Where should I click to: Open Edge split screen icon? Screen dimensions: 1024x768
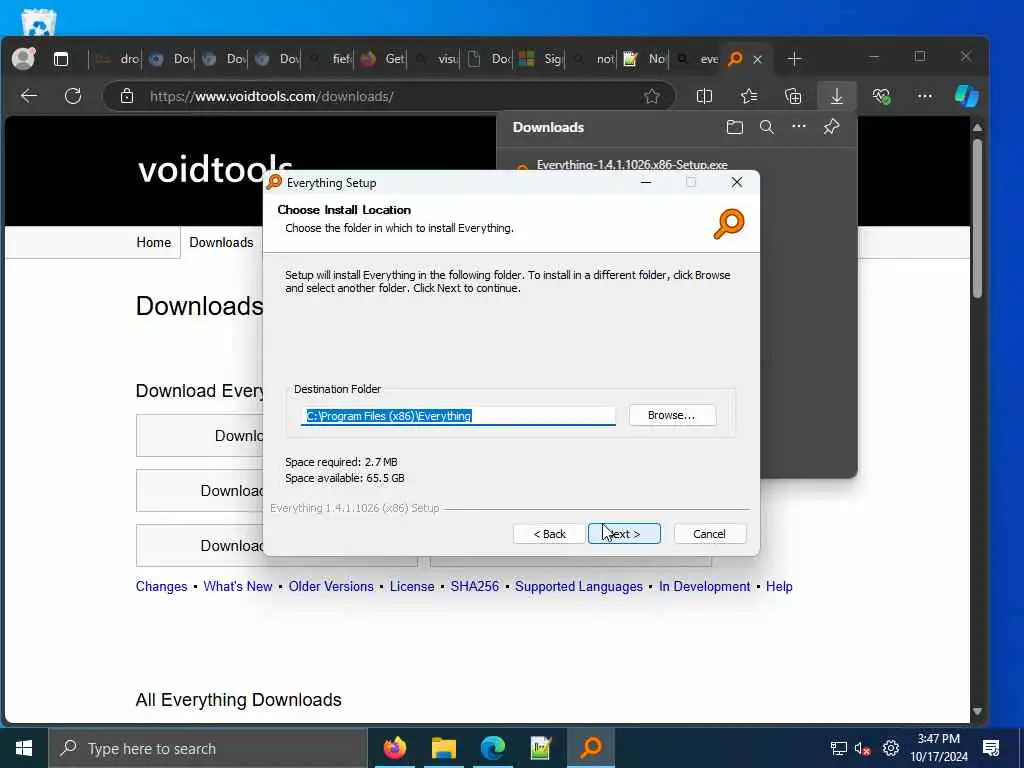pyautogui.click(x=704, y=96)
